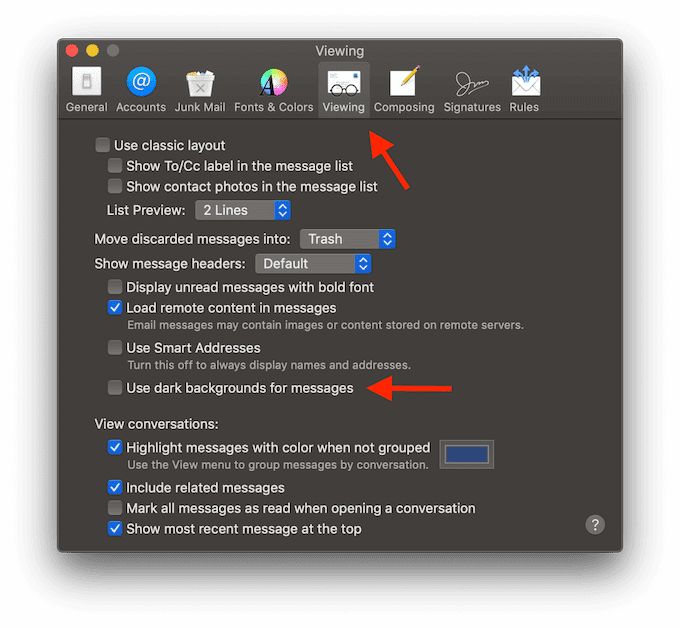Click the Junk Mail tab label

(200, 107)
